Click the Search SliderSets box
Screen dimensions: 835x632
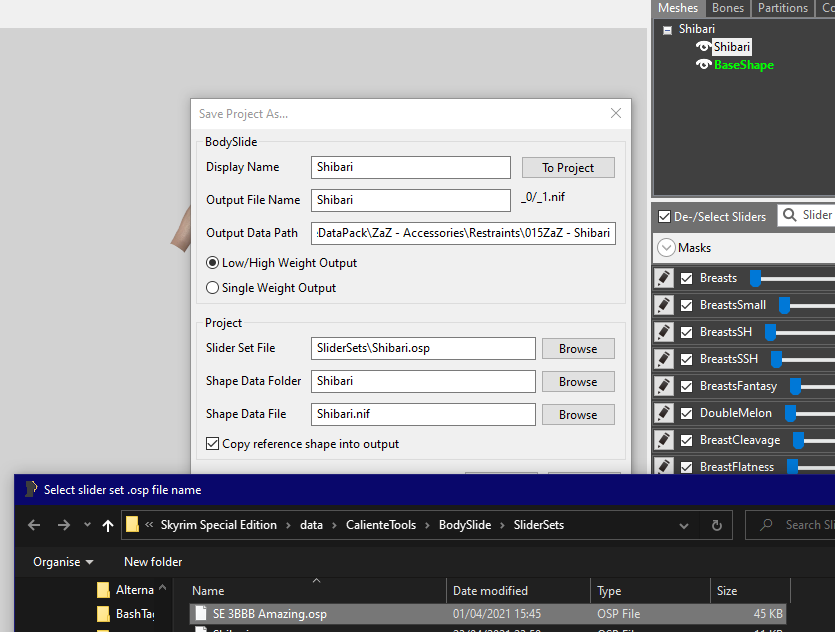[x=790, y=525]
